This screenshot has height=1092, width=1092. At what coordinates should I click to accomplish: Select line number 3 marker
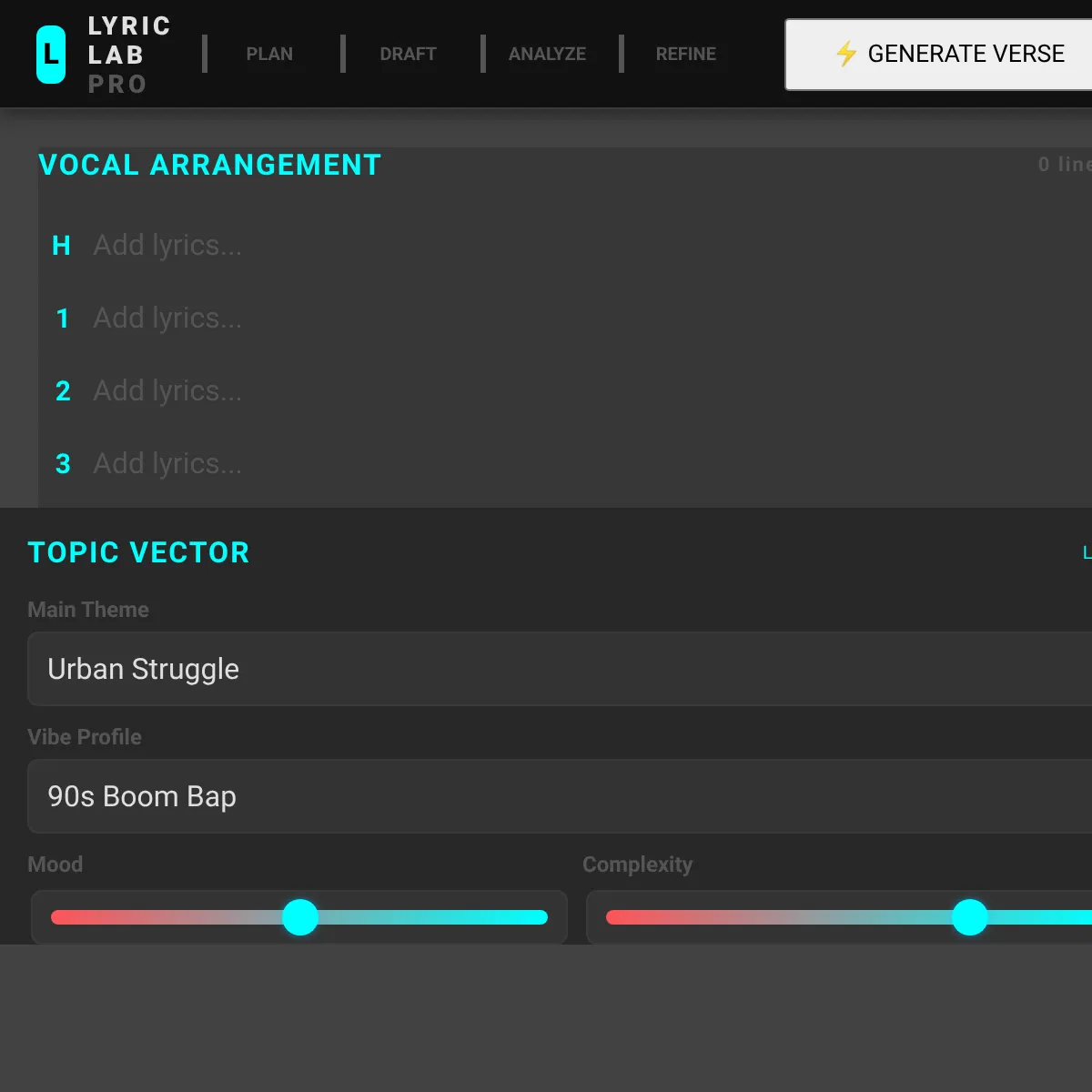click(x=63, y=464)
